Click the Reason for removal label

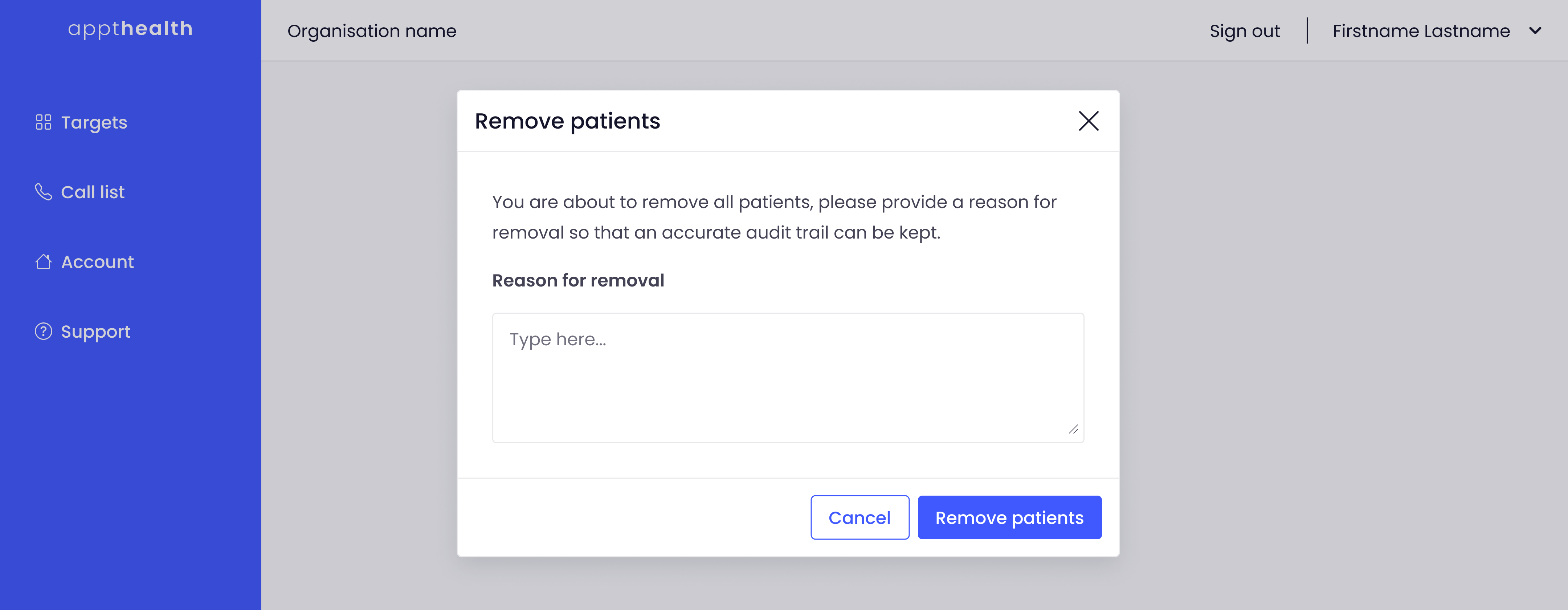tap(578, 281)
